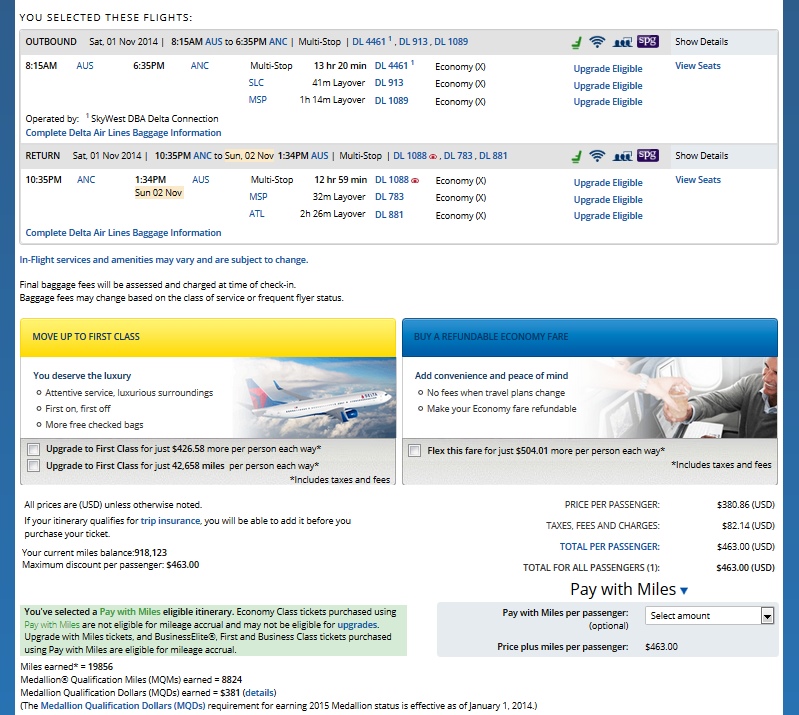The height and width of the screenshot is (715, 799).
Task: Click the SPG badge on return flight row
Action: pos(648,156)
